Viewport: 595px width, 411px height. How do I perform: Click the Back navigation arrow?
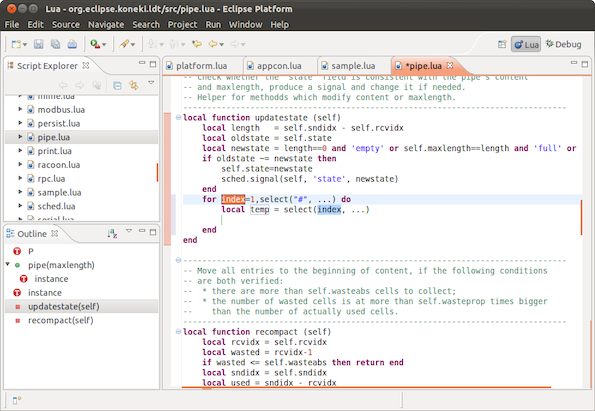pos(213,44)
